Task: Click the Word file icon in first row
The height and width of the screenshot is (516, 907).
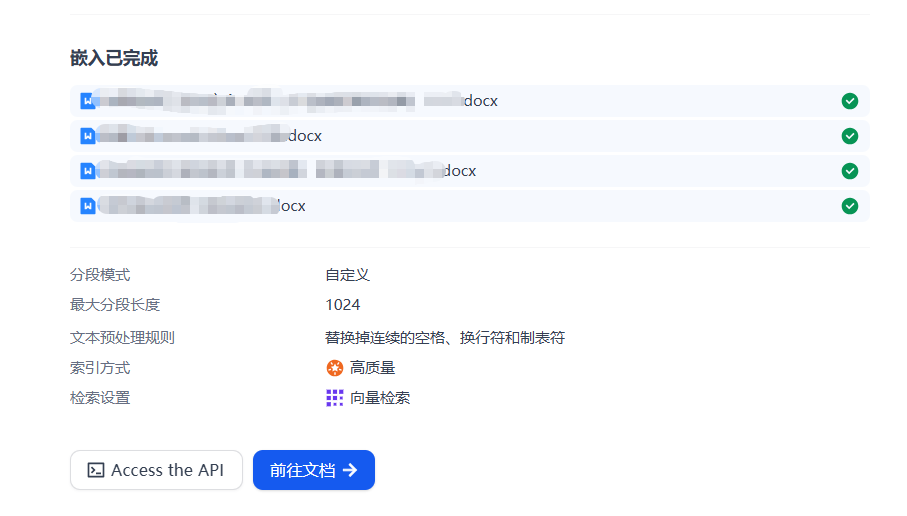Action: click(88, 101)
